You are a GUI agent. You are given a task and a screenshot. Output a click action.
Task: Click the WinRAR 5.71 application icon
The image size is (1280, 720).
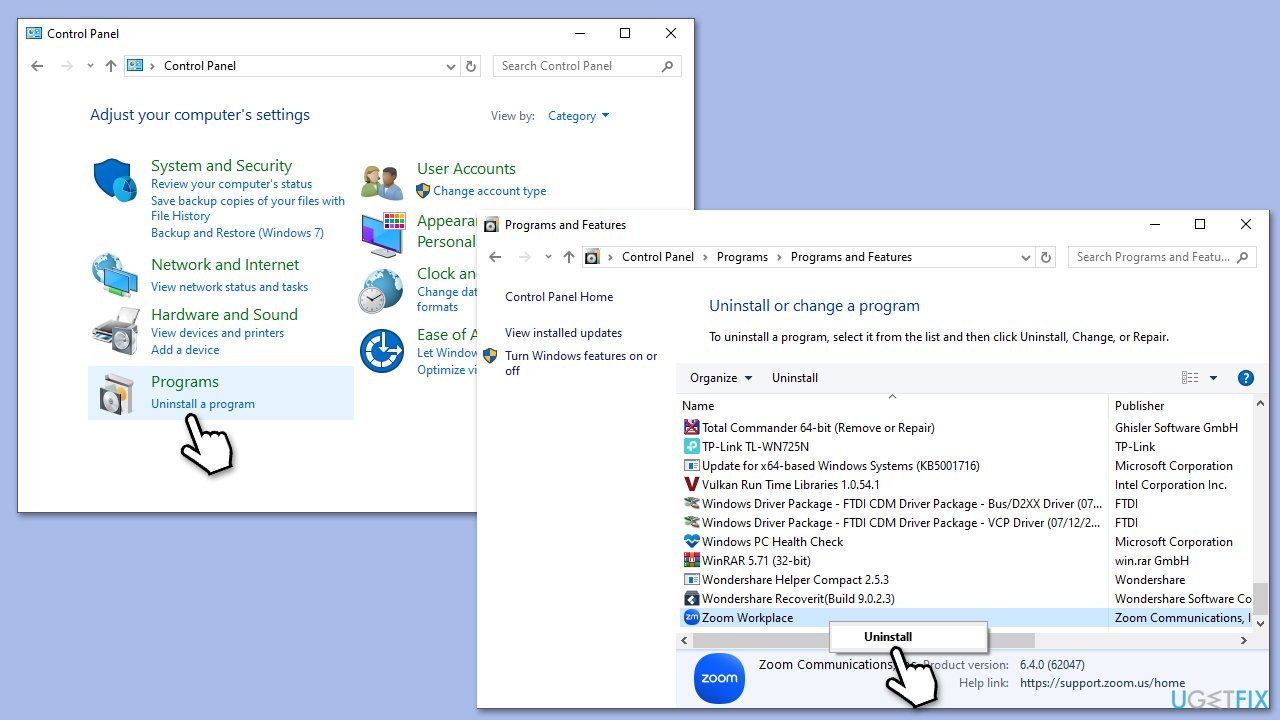691,560
